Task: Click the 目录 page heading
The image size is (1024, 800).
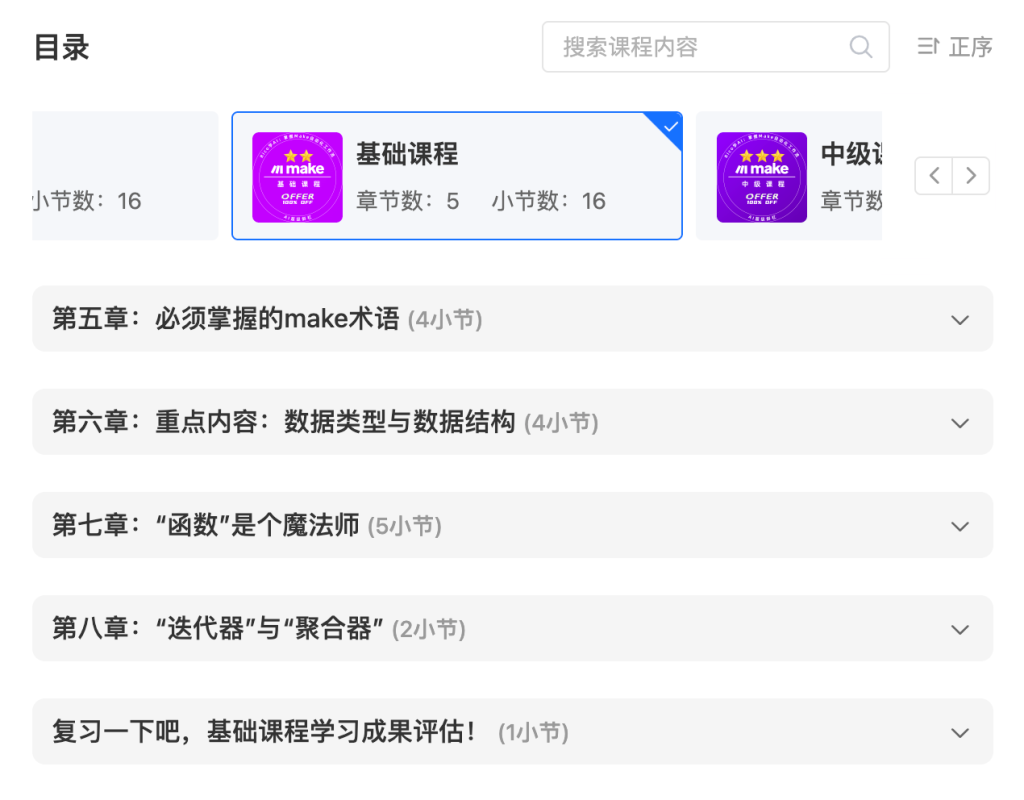Action: [x=60, y=47]
